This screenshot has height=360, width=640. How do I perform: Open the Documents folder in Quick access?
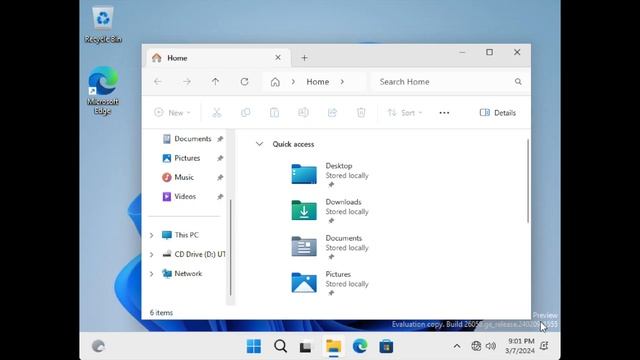click(330, 247)
